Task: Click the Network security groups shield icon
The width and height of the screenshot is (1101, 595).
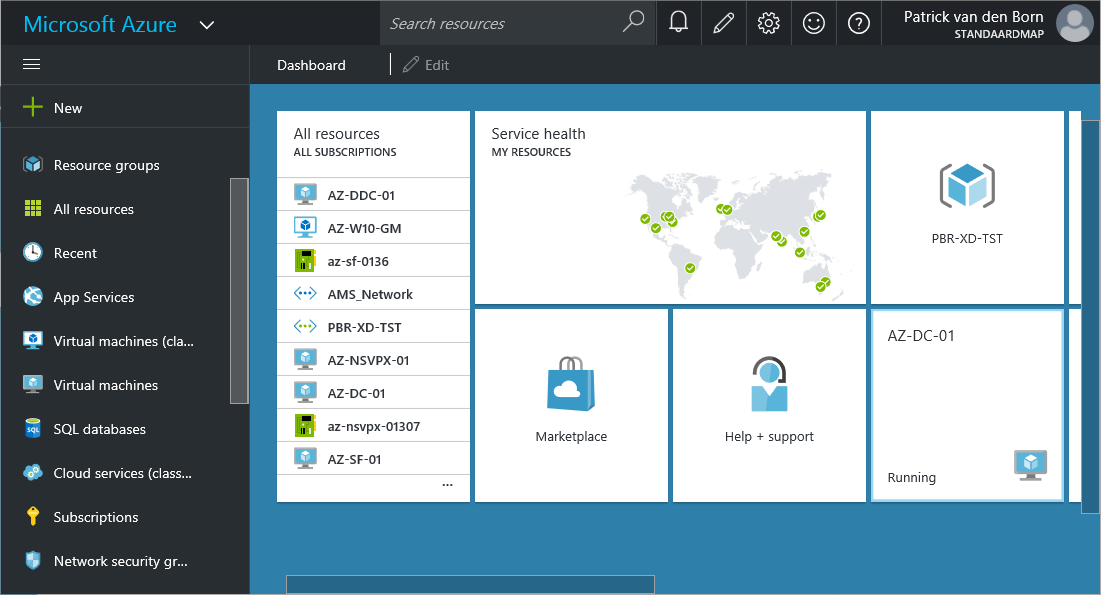Action: pyautogui.click(x=32, y=561)
